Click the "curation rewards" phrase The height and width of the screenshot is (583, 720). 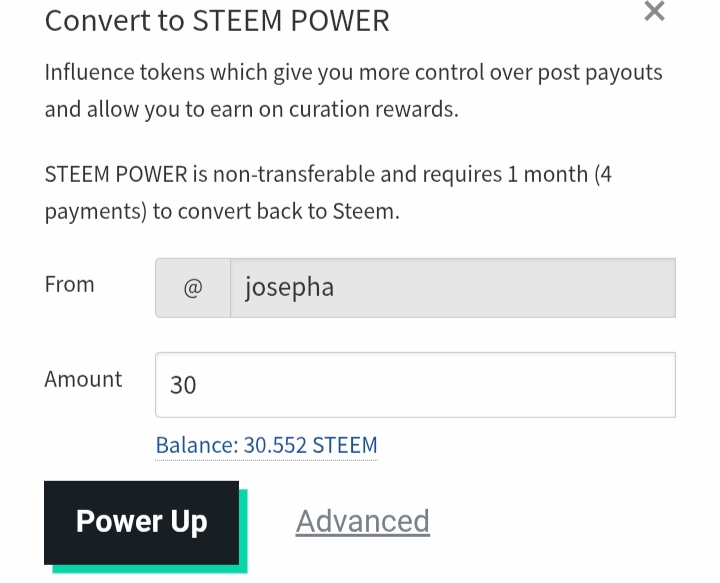pos(373,109)
